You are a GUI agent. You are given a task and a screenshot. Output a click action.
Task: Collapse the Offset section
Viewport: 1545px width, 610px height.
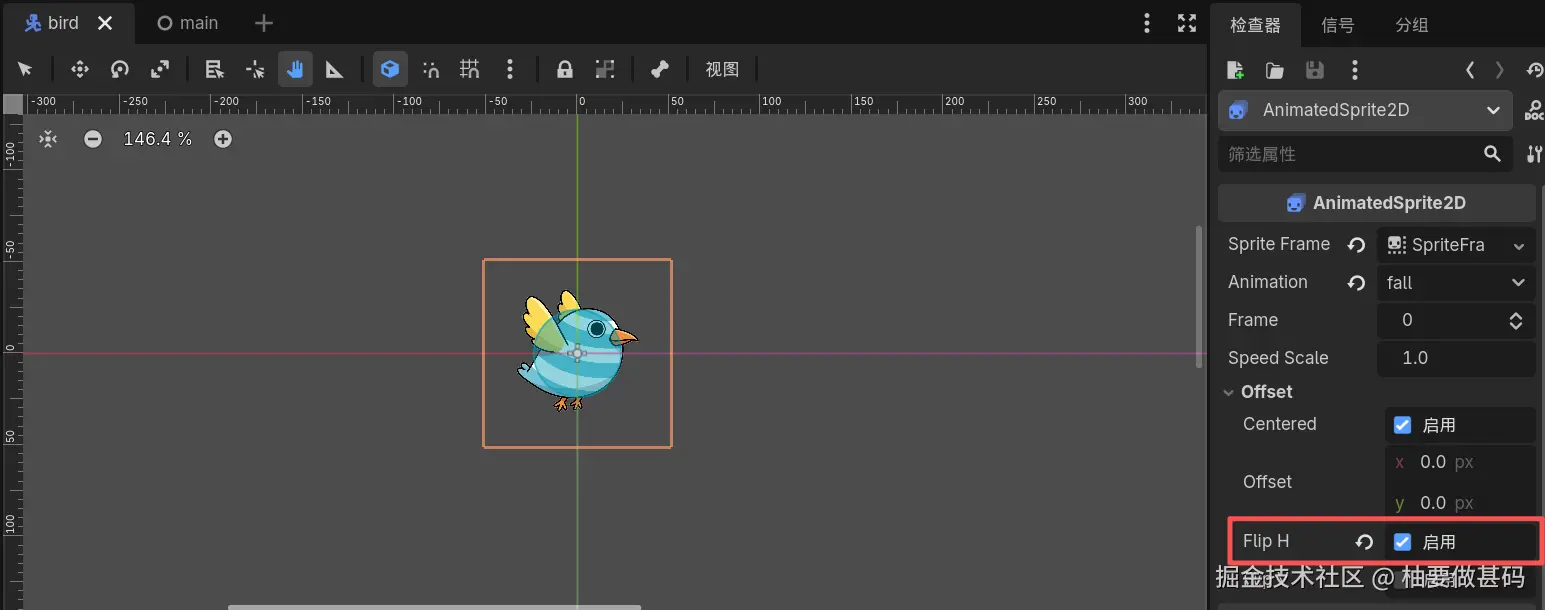[x=1229, y=391]
